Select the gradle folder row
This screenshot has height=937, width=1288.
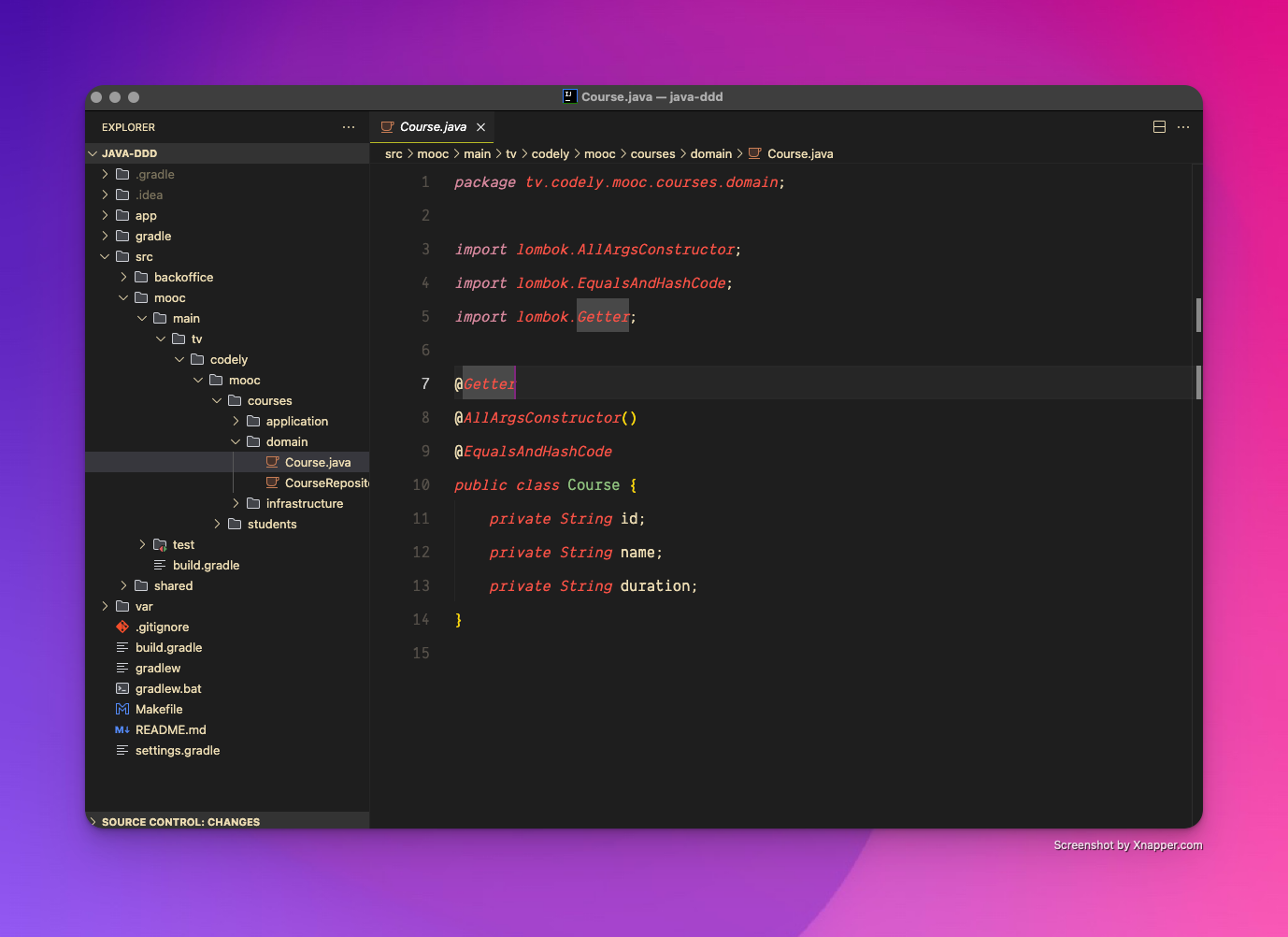pyautogui.click(x=227, y=236)
